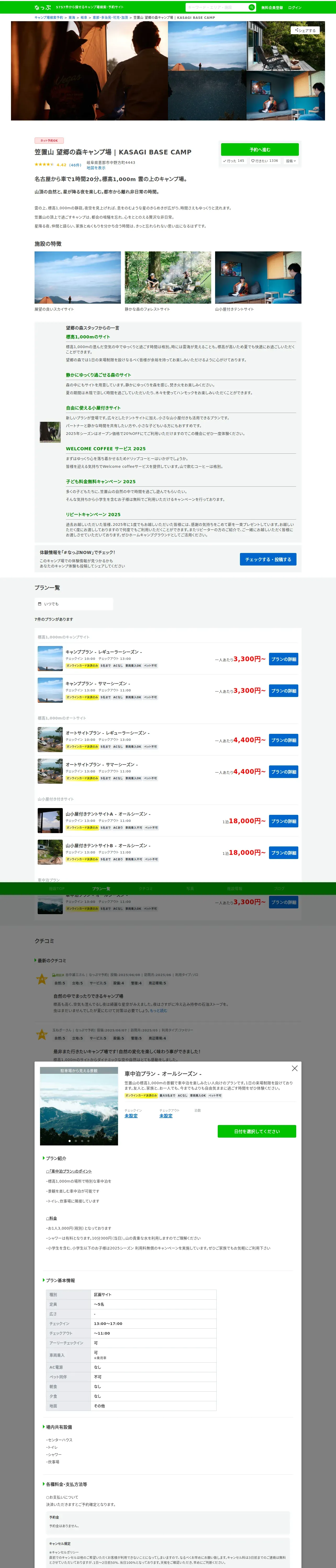Click the keyword search input field
The width and height of the screenshot is (336, 1568).
tap(216, 7)
